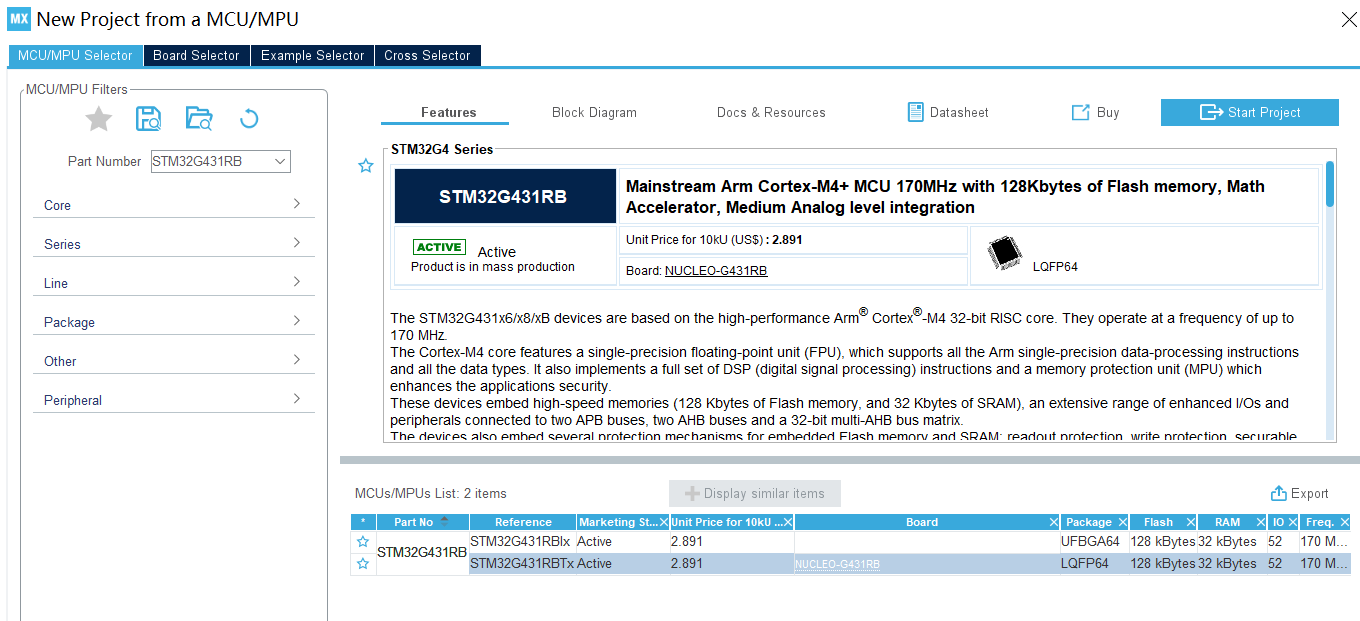The width and height of the screenshot is (1360, 621).
Task: Open NUCLEO-G431RB board link in description
Action: [x=716, y=271]
